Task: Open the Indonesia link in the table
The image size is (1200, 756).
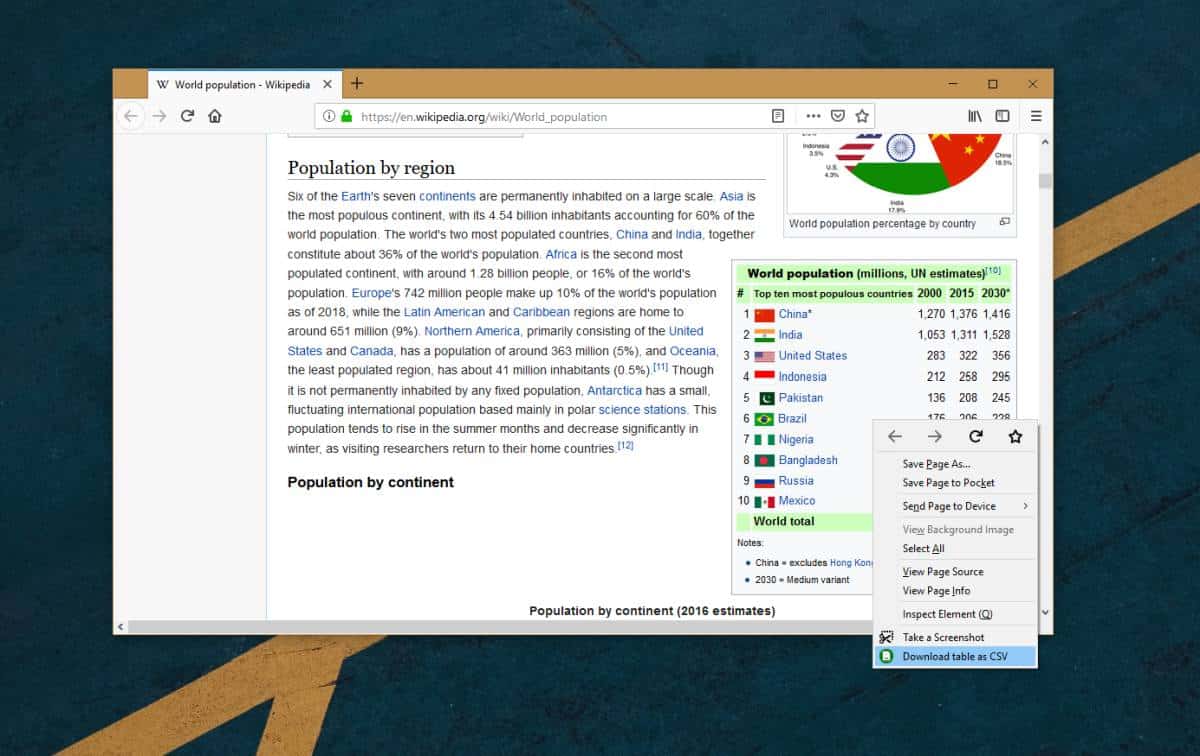Action: pos(802,377)
